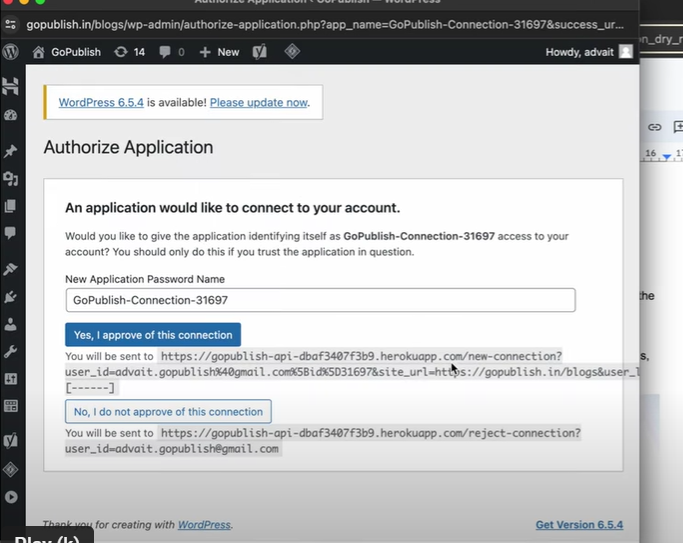Open Appearance paintbrush icon in sidebar
683x543 pixels.
point(11,270)
